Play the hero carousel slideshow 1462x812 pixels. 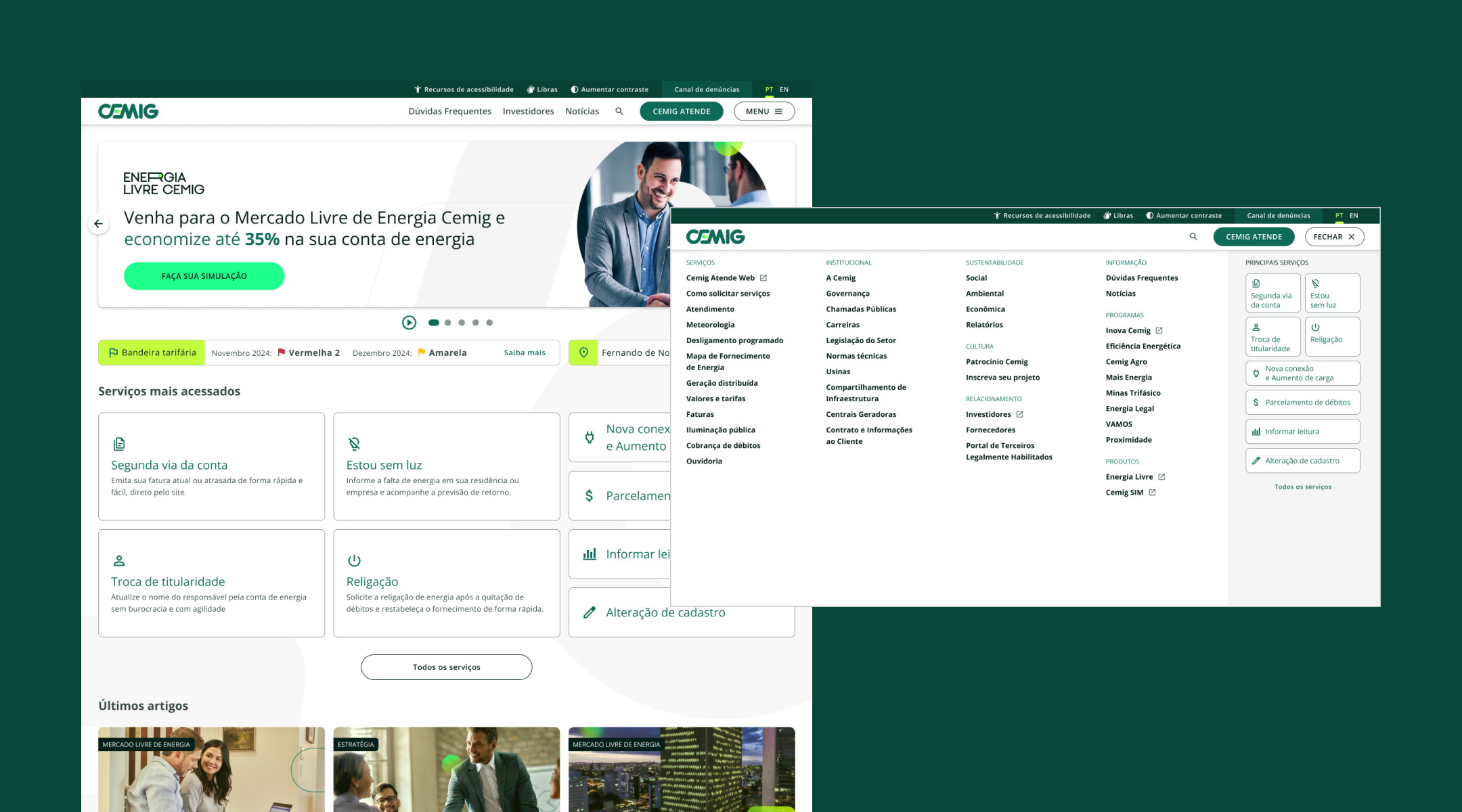coord(409,323)
